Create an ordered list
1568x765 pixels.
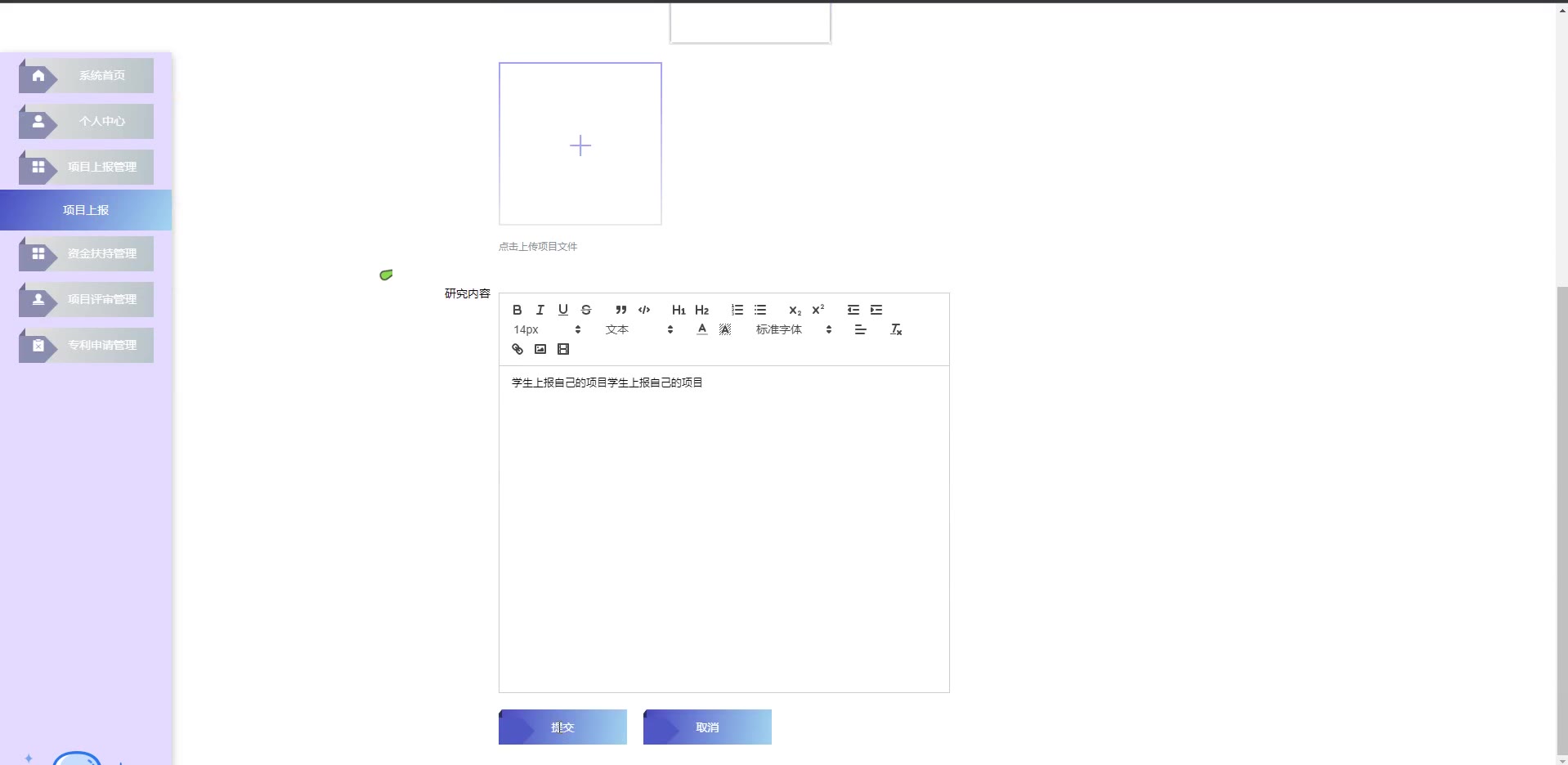[x=737, y=310]
